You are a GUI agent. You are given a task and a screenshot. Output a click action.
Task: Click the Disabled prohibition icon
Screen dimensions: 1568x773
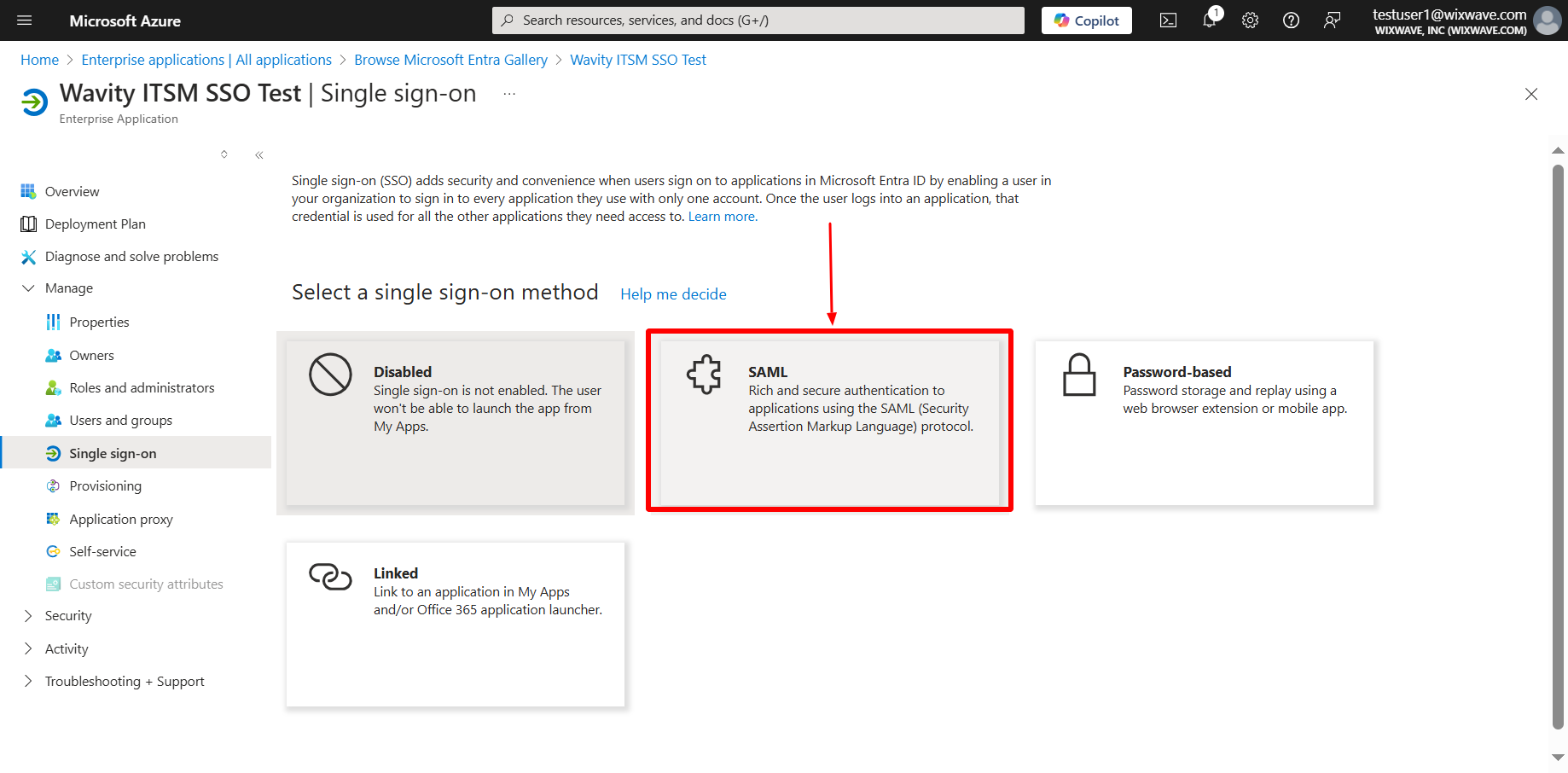330,375
